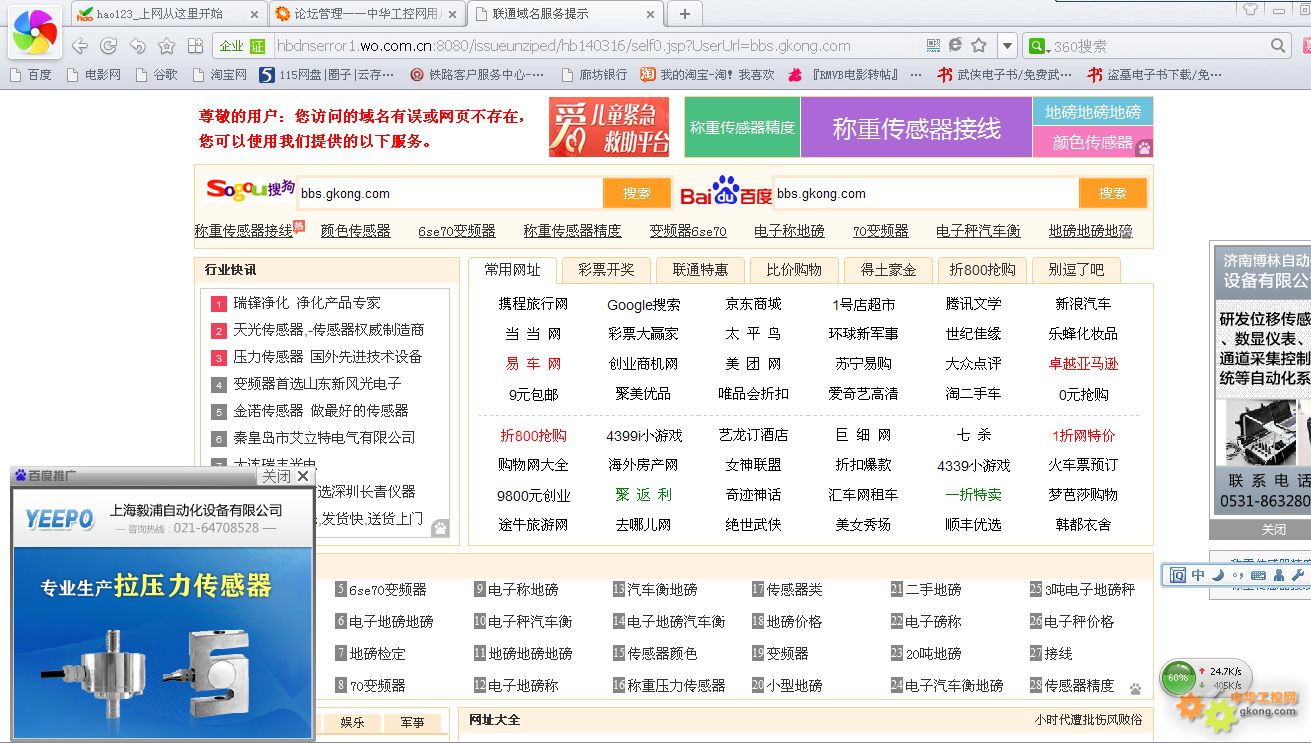1311x743 pixels.
Task: Select the 军事 category tab at bottom
Action: point(412,722)
